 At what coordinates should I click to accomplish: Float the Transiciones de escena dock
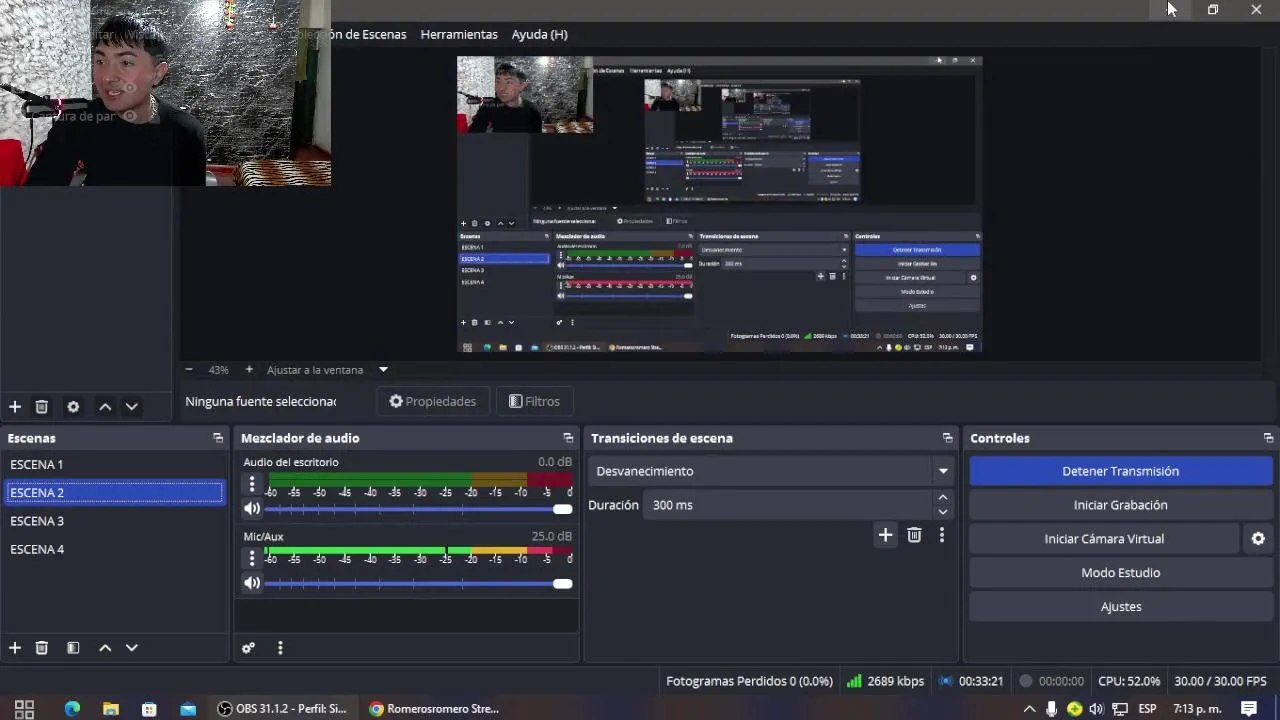pyautogui.click(x=947, y=438)
